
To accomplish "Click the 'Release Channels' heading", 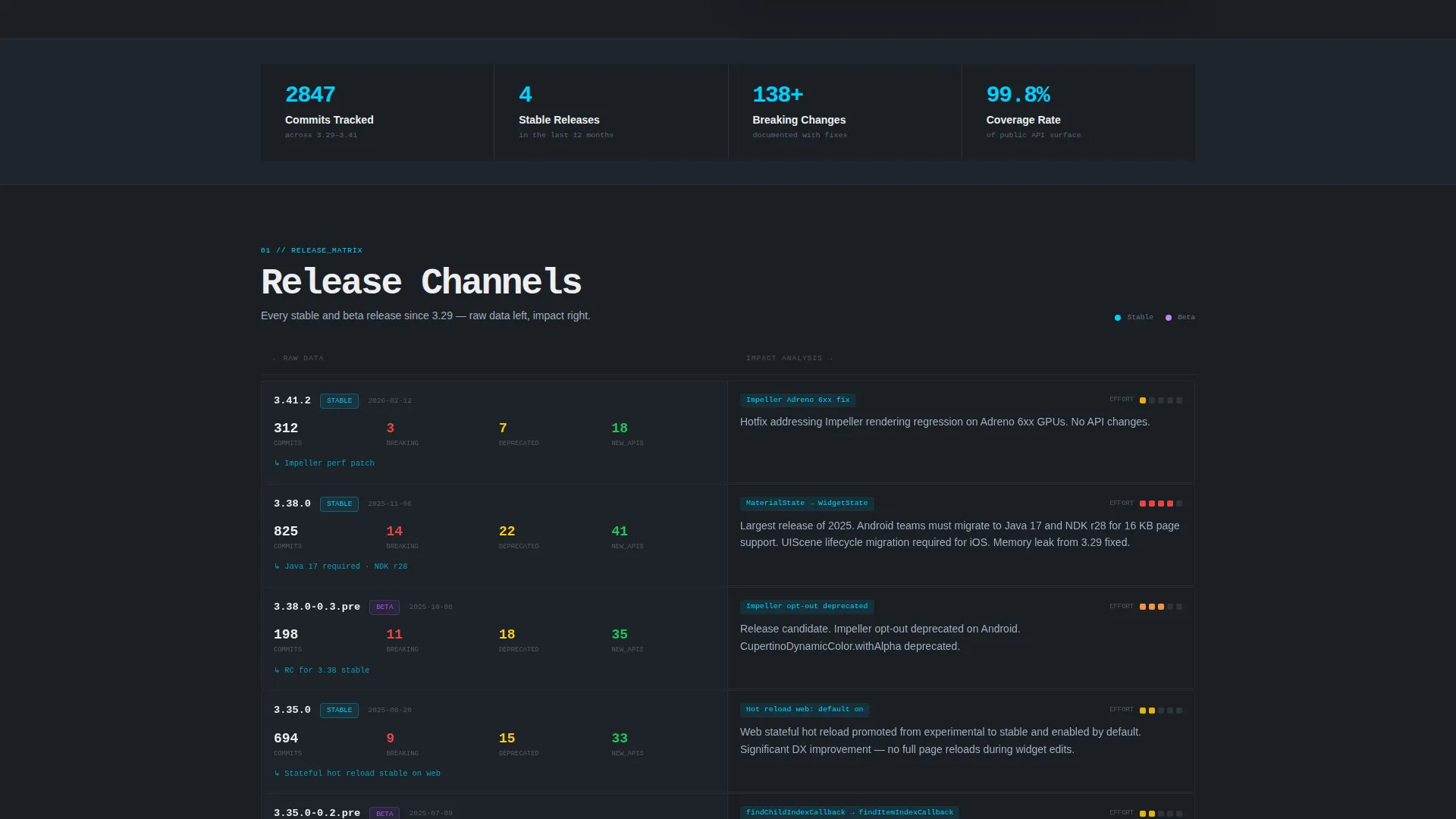I will tap(421, 282).
